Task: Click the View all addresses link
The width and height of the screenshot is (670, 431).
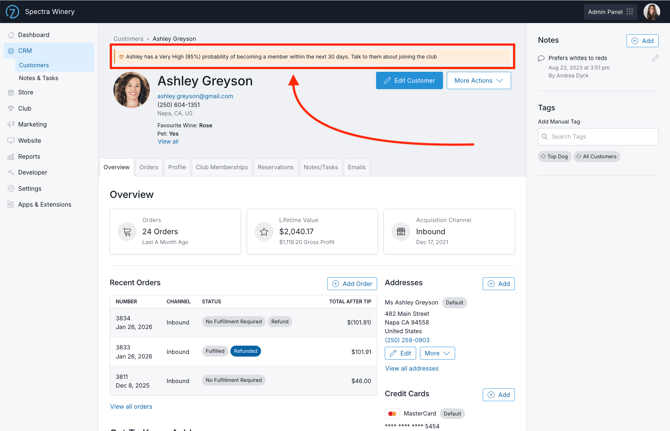Action: point(412,369)
